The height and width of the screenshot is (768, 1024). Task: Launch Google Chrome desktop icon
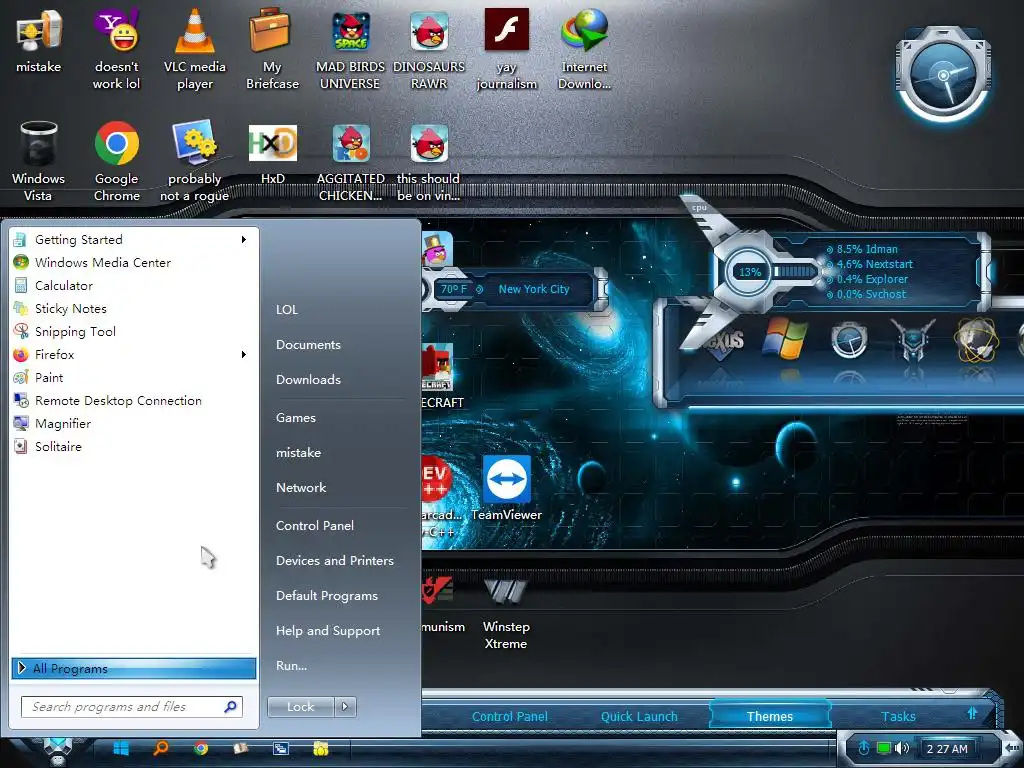pyautogui.click(x=116, y=143)
